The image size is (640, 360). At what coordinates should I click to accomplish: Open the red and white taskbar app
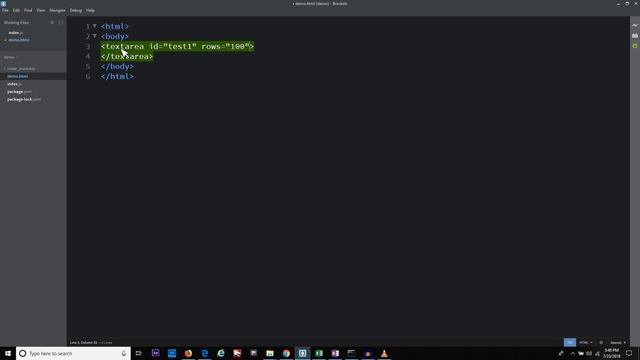click(237, 353)
